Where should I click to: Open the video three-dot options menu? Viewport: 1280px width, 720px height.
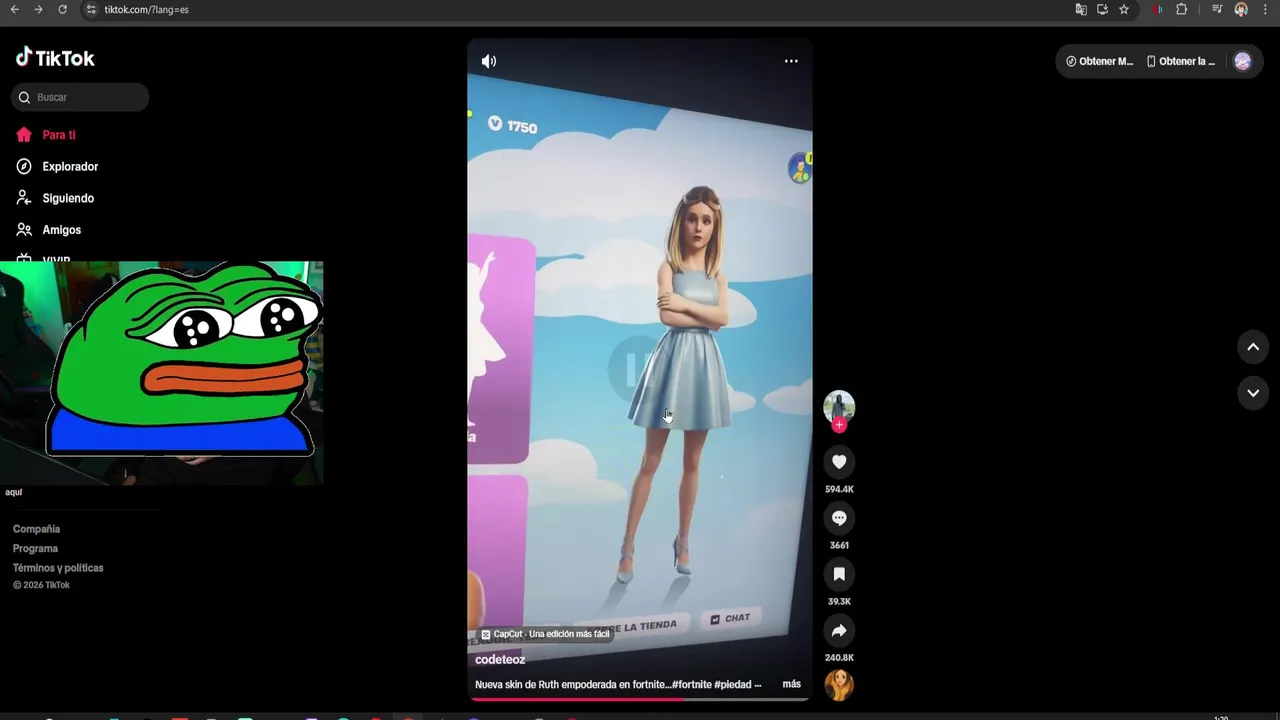point(791,61)
